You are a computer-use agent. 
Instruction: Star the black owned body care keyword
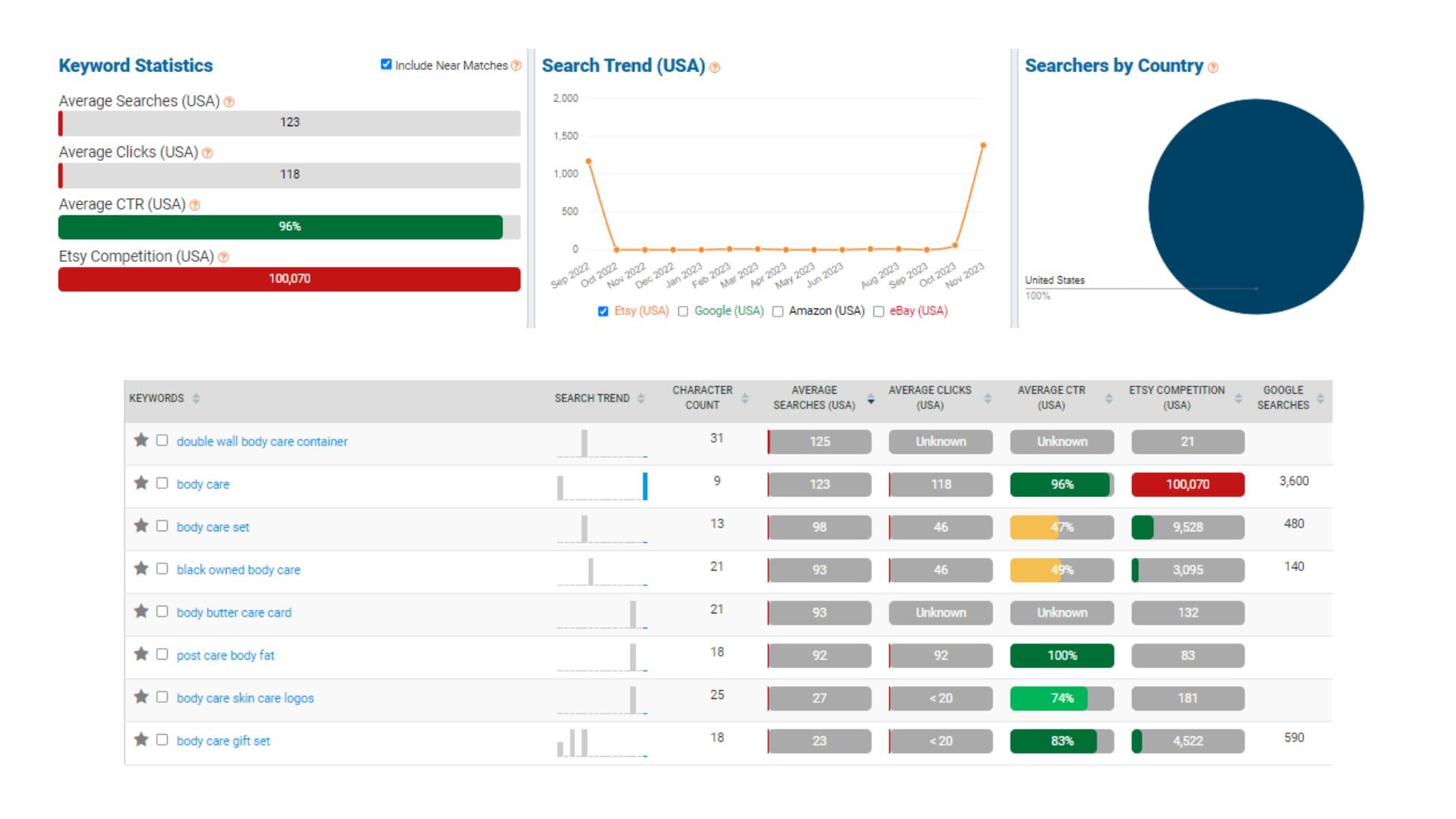141,569
